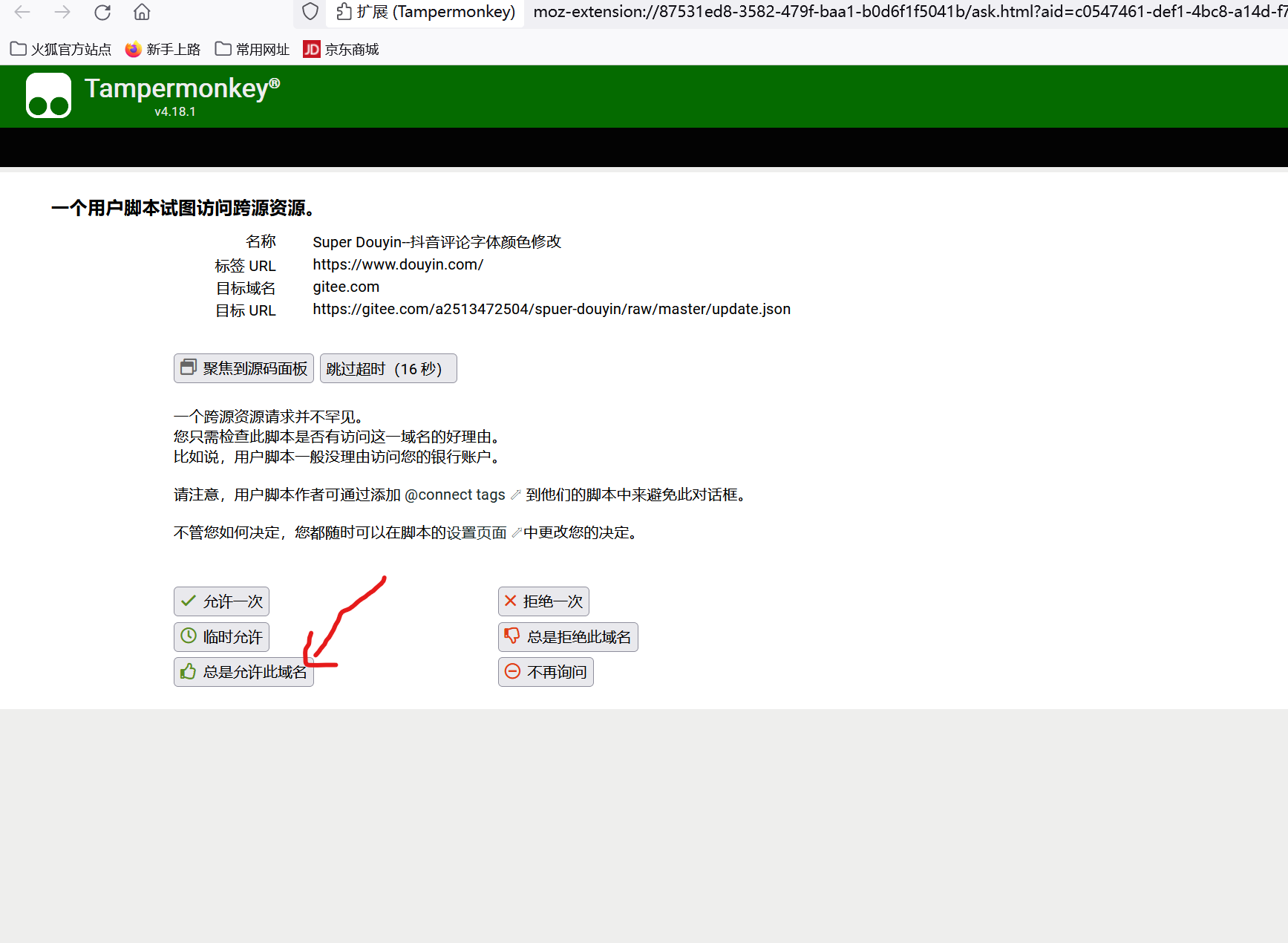This screenshot has width=1288, height=943.
Task: Choose 临时允许 temporary allow
Action: (221, 637)
